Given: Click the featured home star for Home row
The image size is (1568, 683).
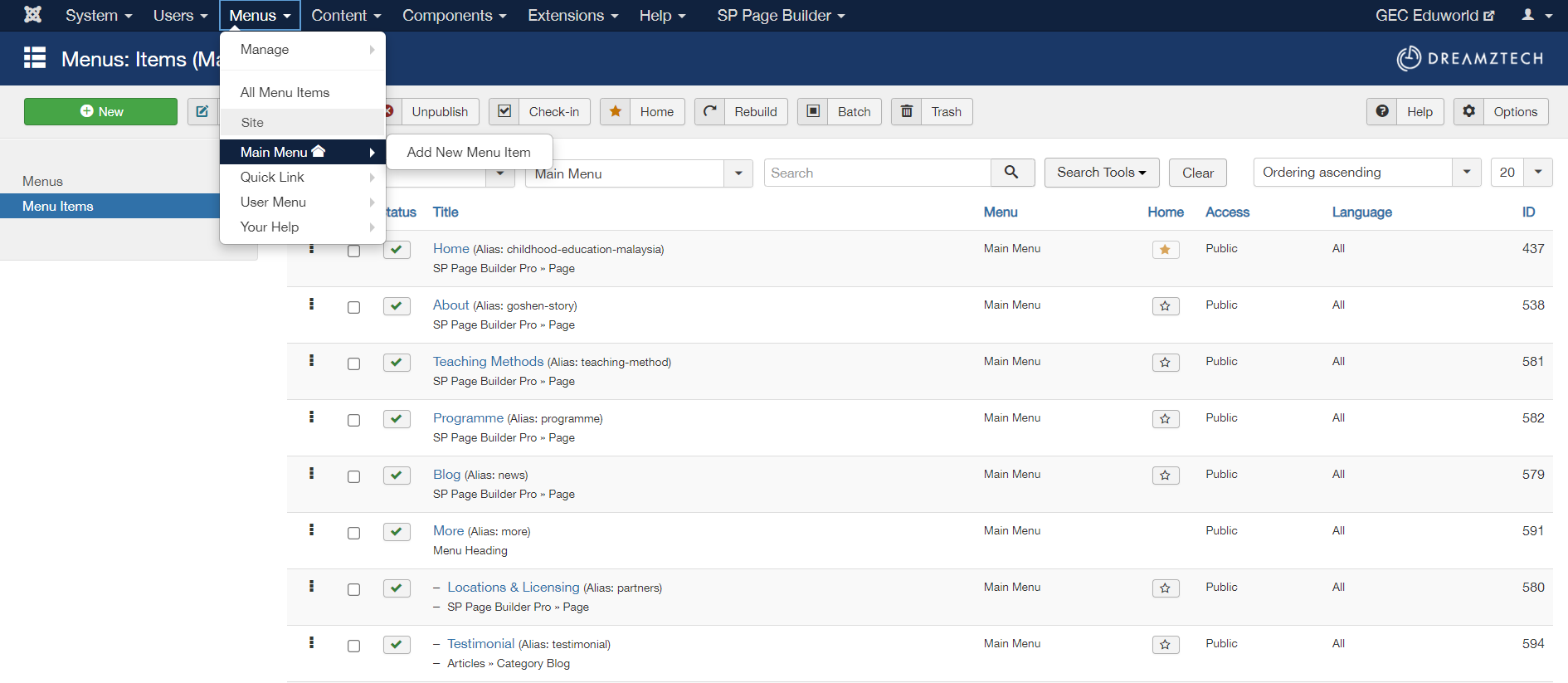Looking at the screenshot, I should 1166,250.
